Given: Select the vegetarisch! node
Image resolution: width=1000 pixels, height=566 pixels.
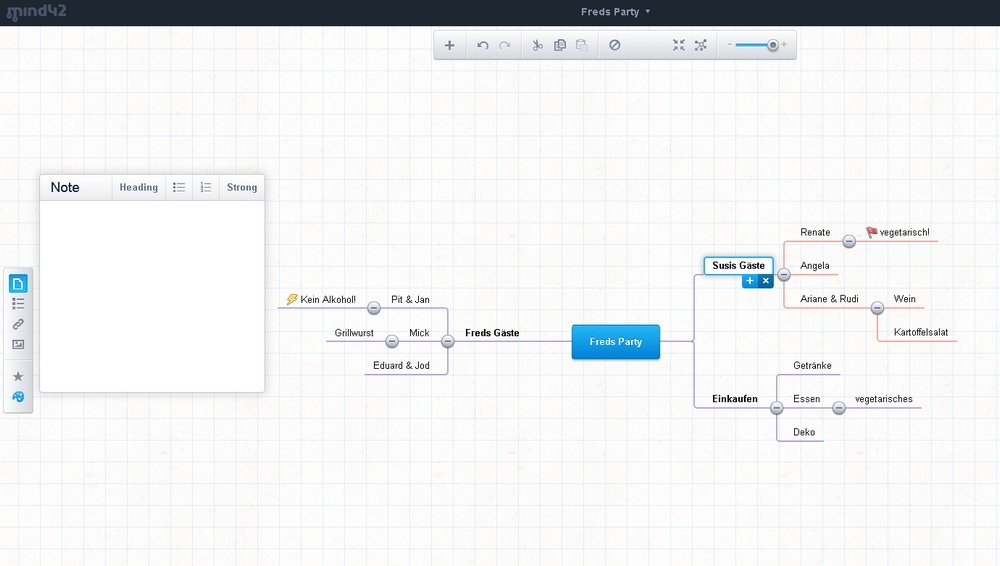Looking at the screenshot, I should point(904,232).
